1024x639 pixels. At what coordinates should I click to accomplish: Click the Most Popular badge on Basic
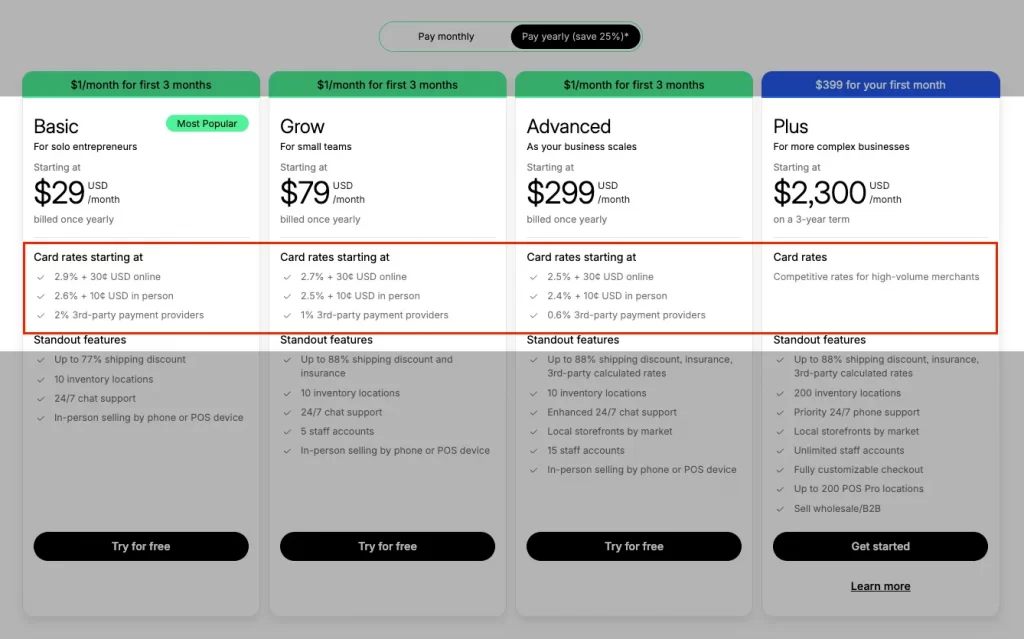tap(207, 123)
